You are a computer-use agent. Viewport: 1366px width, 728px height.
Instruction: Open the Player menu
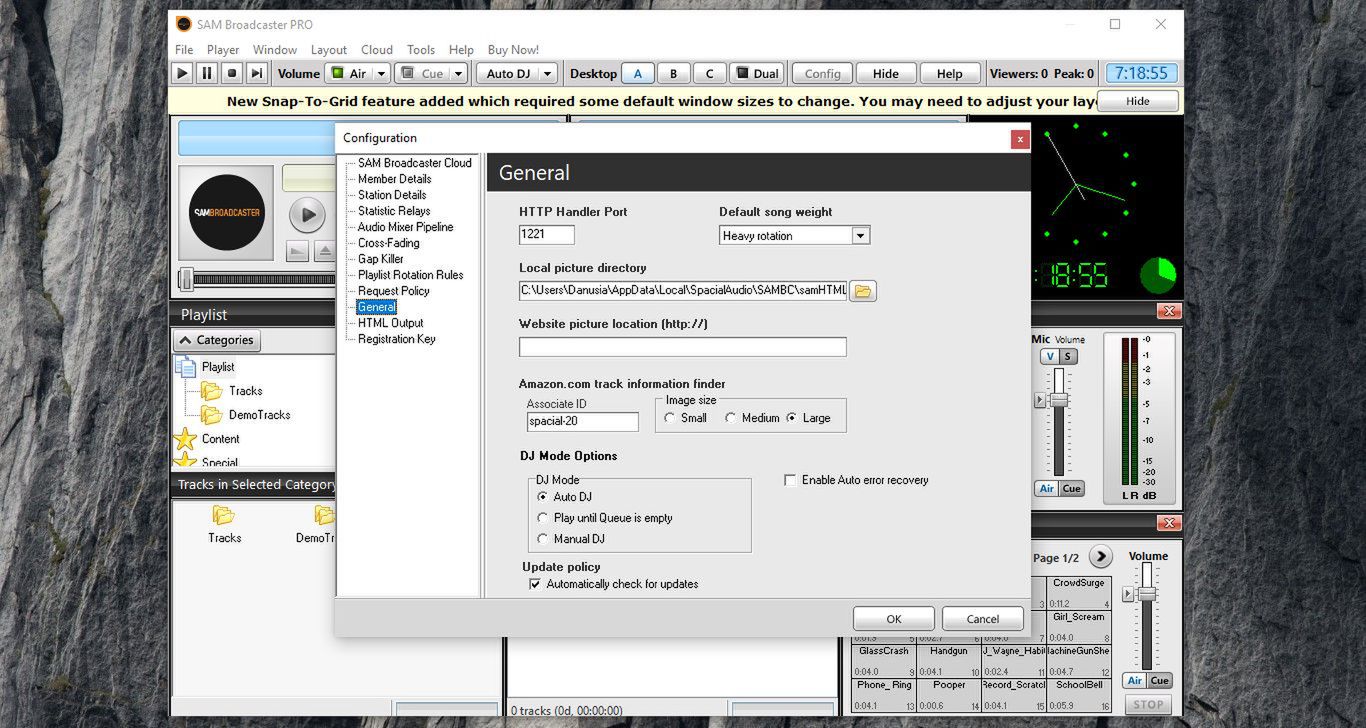[223, 49]
